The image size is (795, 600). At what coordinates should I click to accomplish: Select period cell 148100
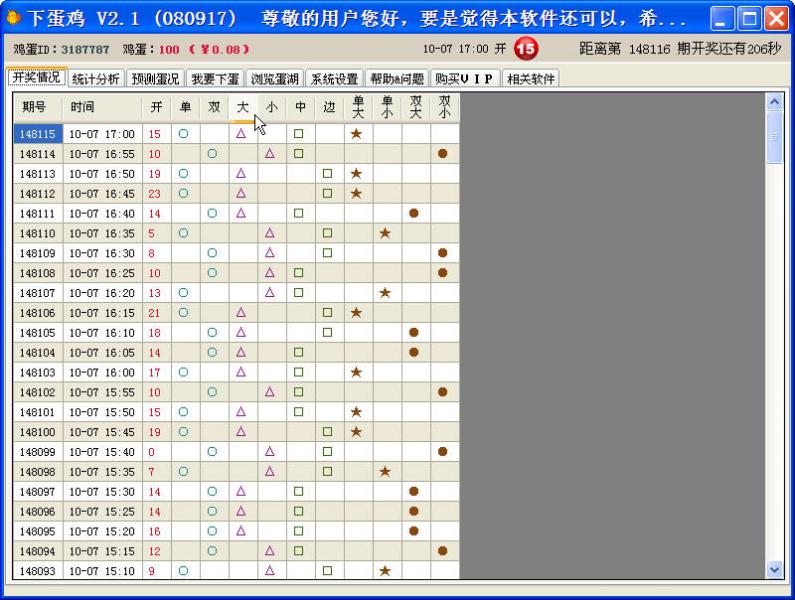38,432
